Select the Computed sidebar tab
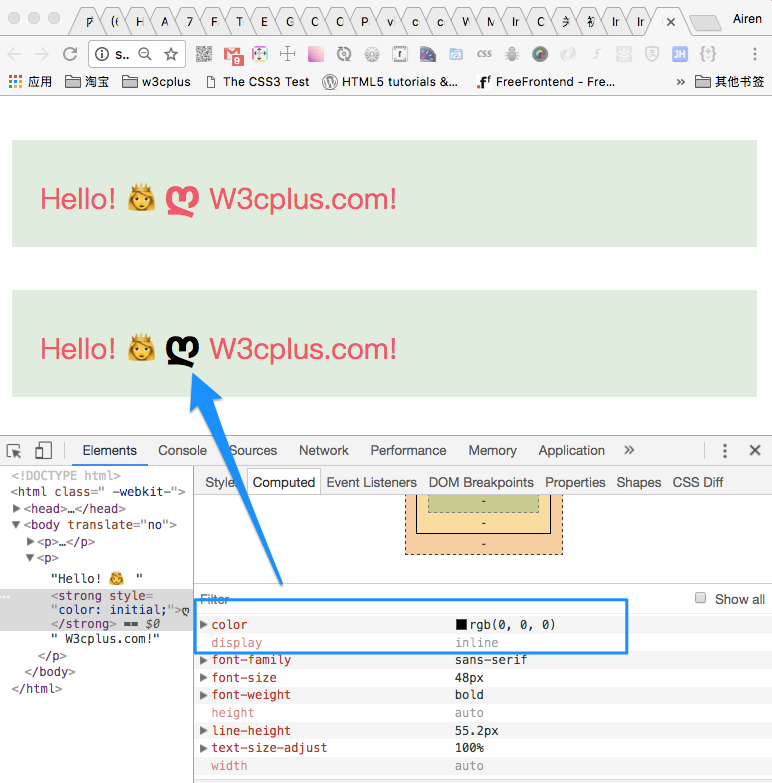Viewport: 772px width, 783px height. point(284,482)
